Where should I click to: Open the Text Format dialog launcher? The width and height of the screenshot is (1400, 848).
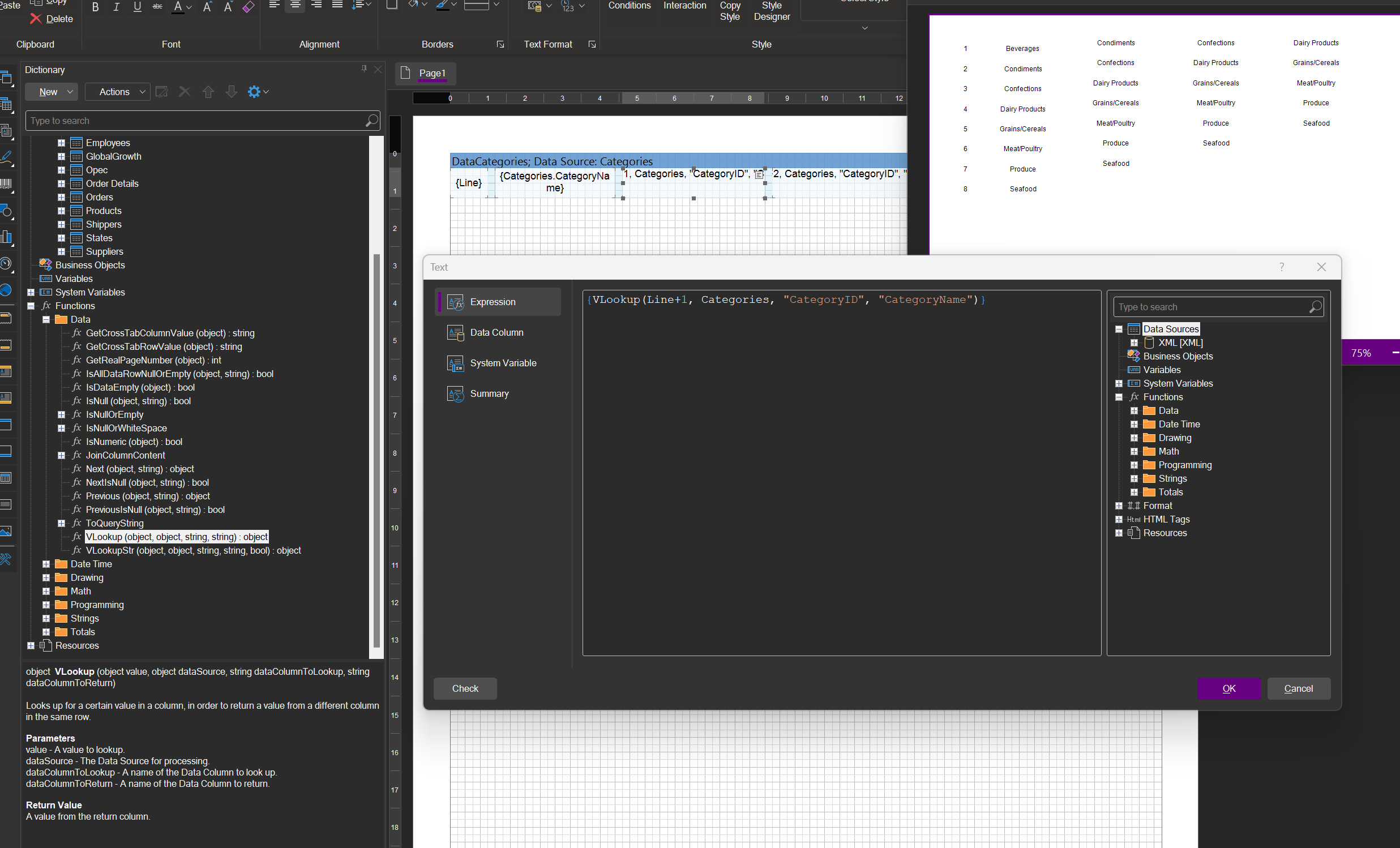click(592, 44)
